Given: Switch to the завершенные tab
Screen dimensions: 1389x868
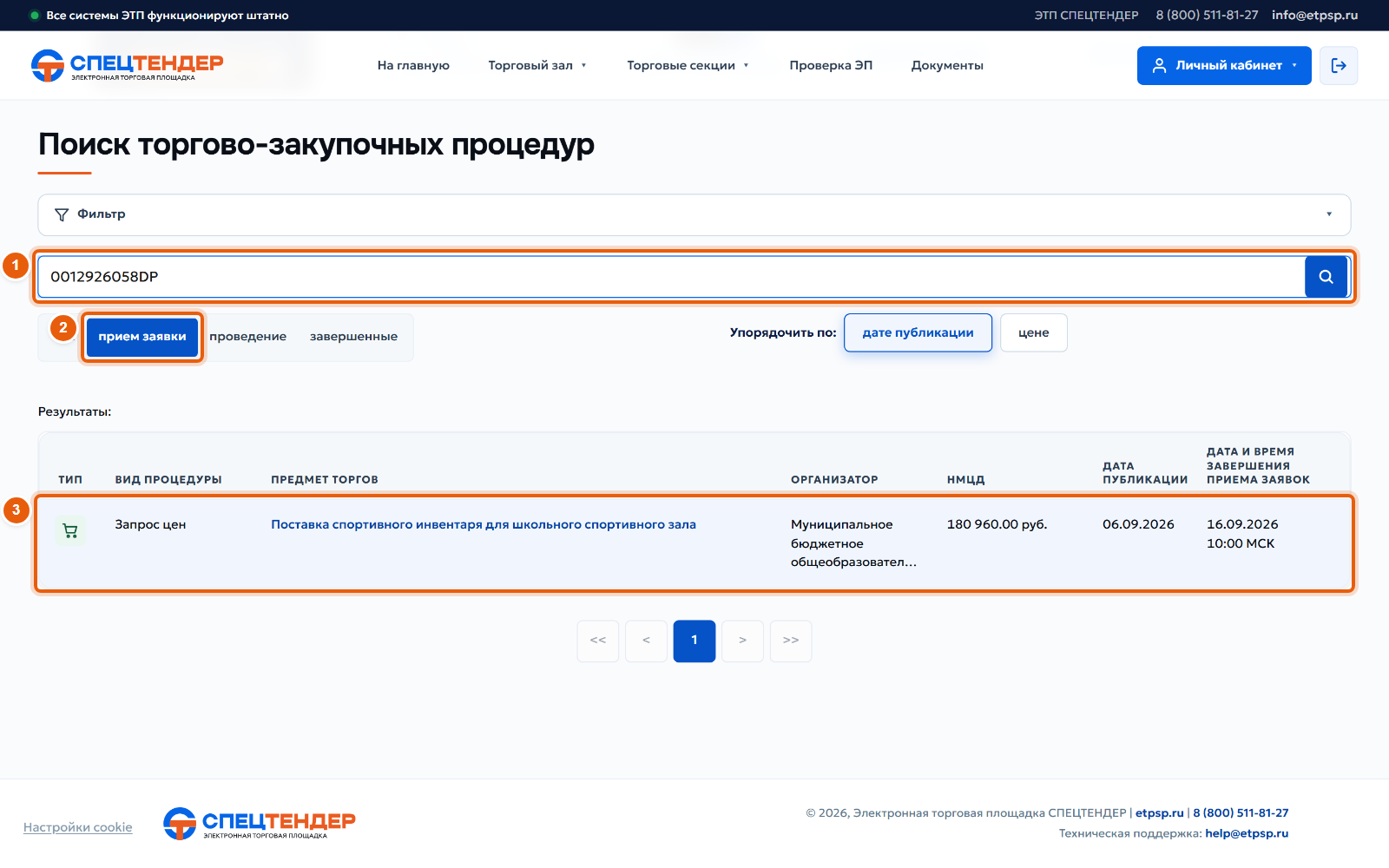Looking at the screenshot, I should click(353, 337).
